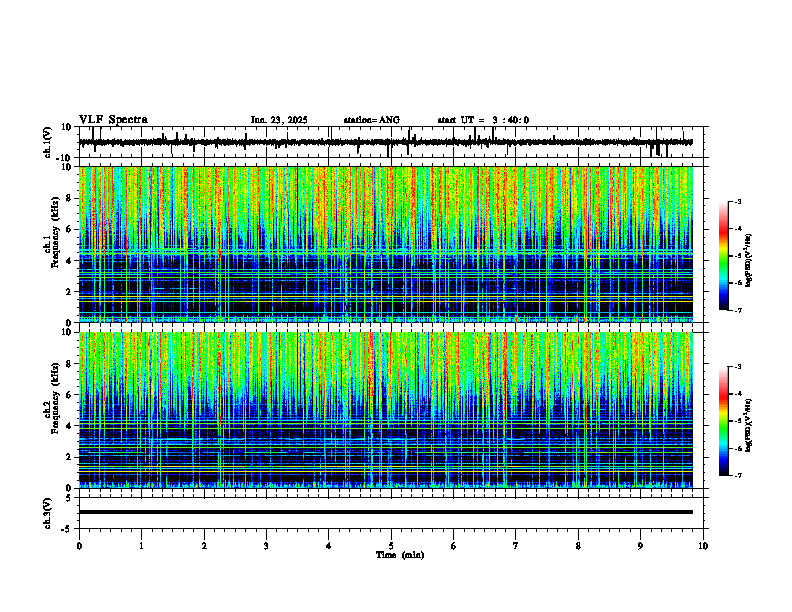Click the "3" tick on the time axis

[x=266, y=546]
